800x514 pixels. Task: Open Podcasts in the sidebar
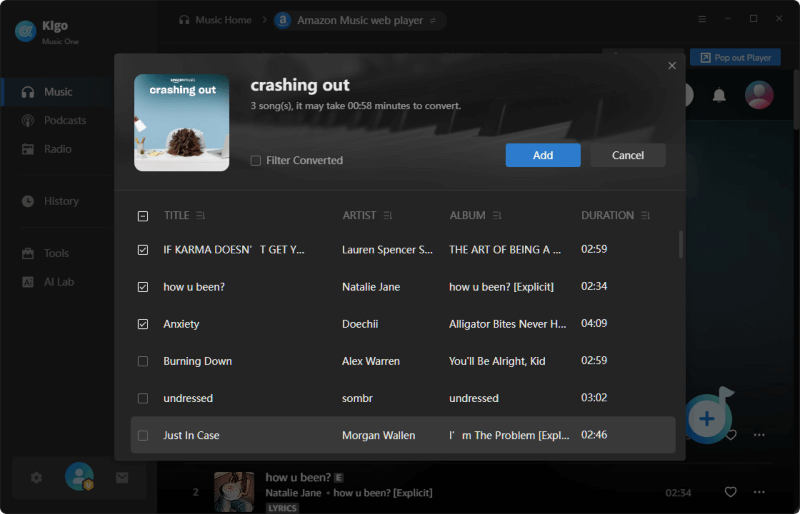click(65, 120)
